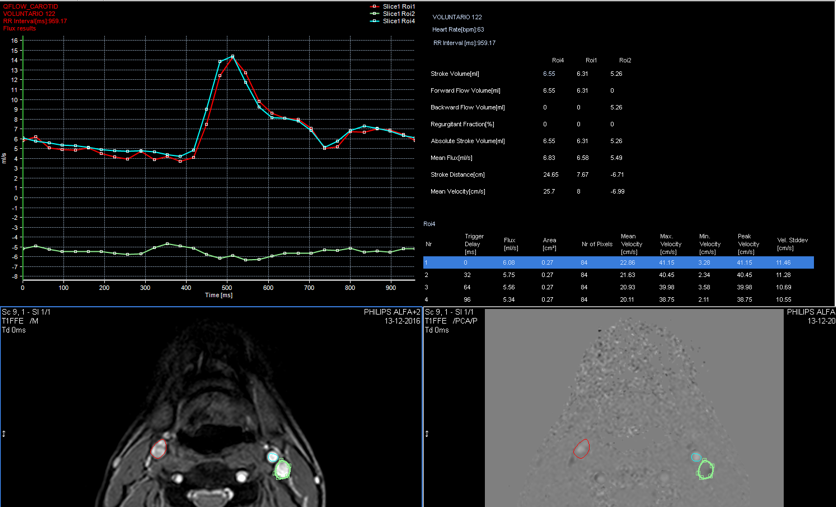This screenshot has width=836, height=507.
Task: Select table row with trigger delay 96
Action: [618, 299]
